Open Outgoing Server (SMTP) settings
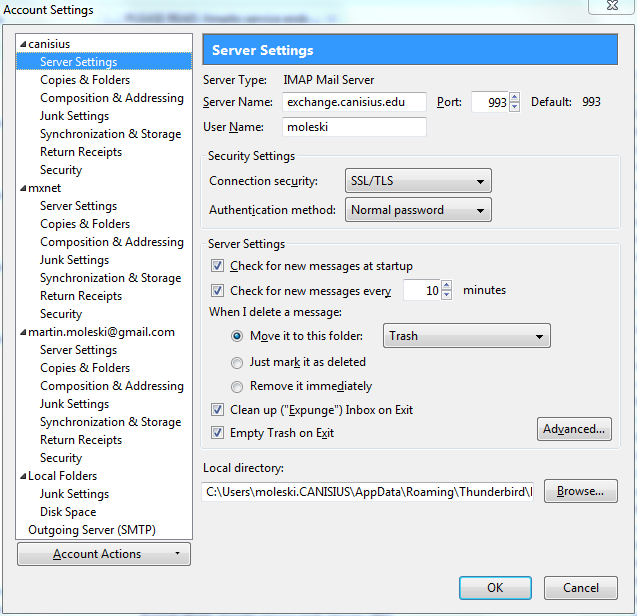637x616 pixels. pos(92,530)
